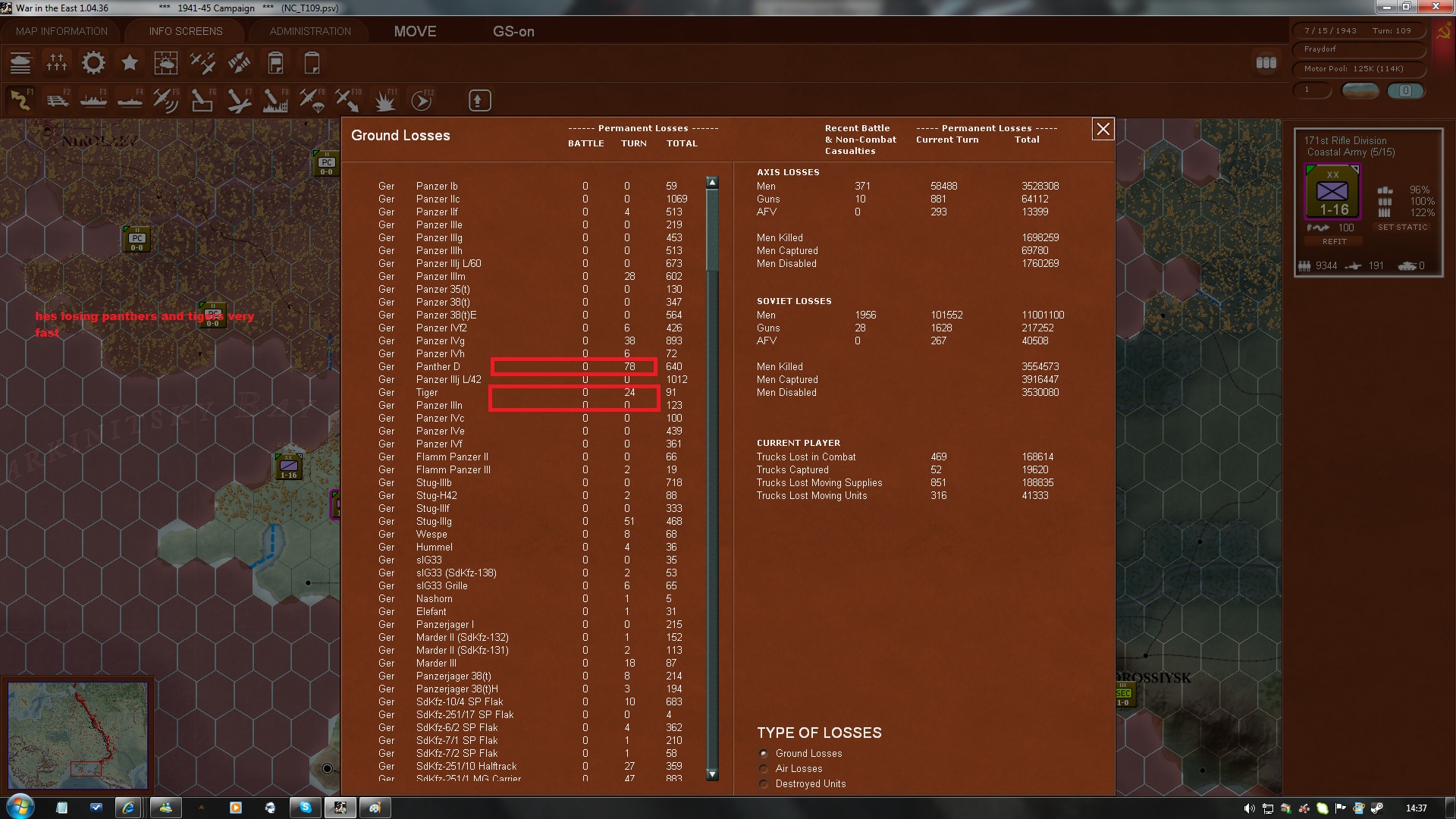Open the INFO SCREENS tab
The width and height of the screenshot is (1456, 819).
pos(186,31)
